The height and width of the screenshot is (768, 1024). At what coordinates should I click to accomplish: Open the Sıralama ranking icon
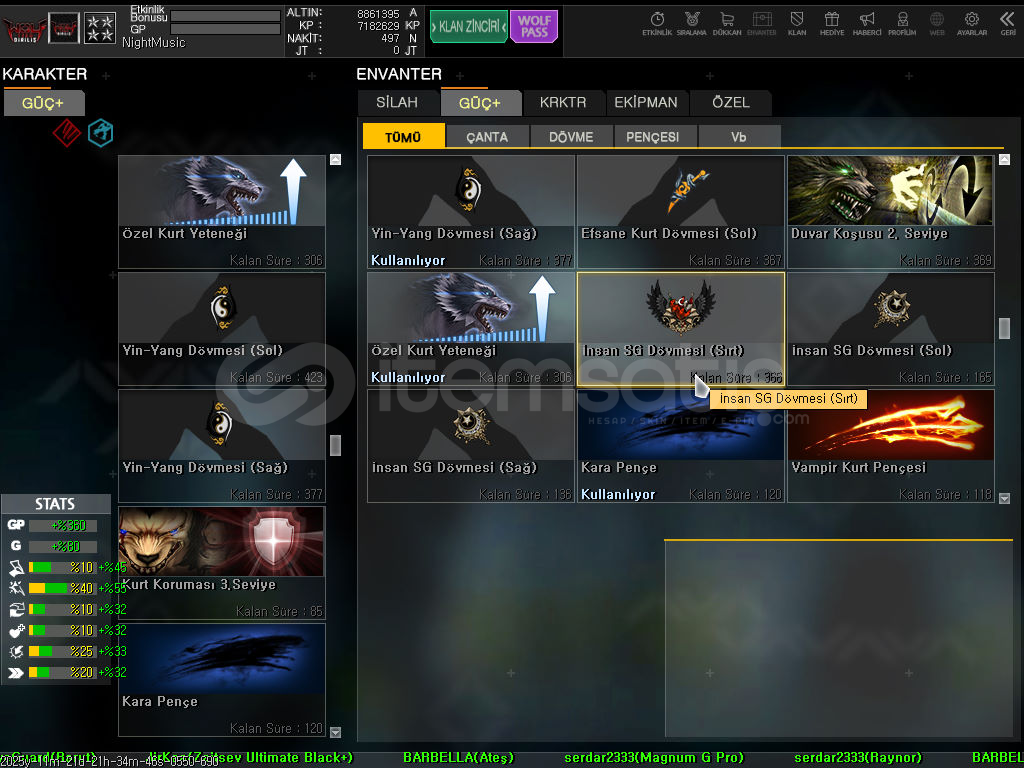point(692,24)
